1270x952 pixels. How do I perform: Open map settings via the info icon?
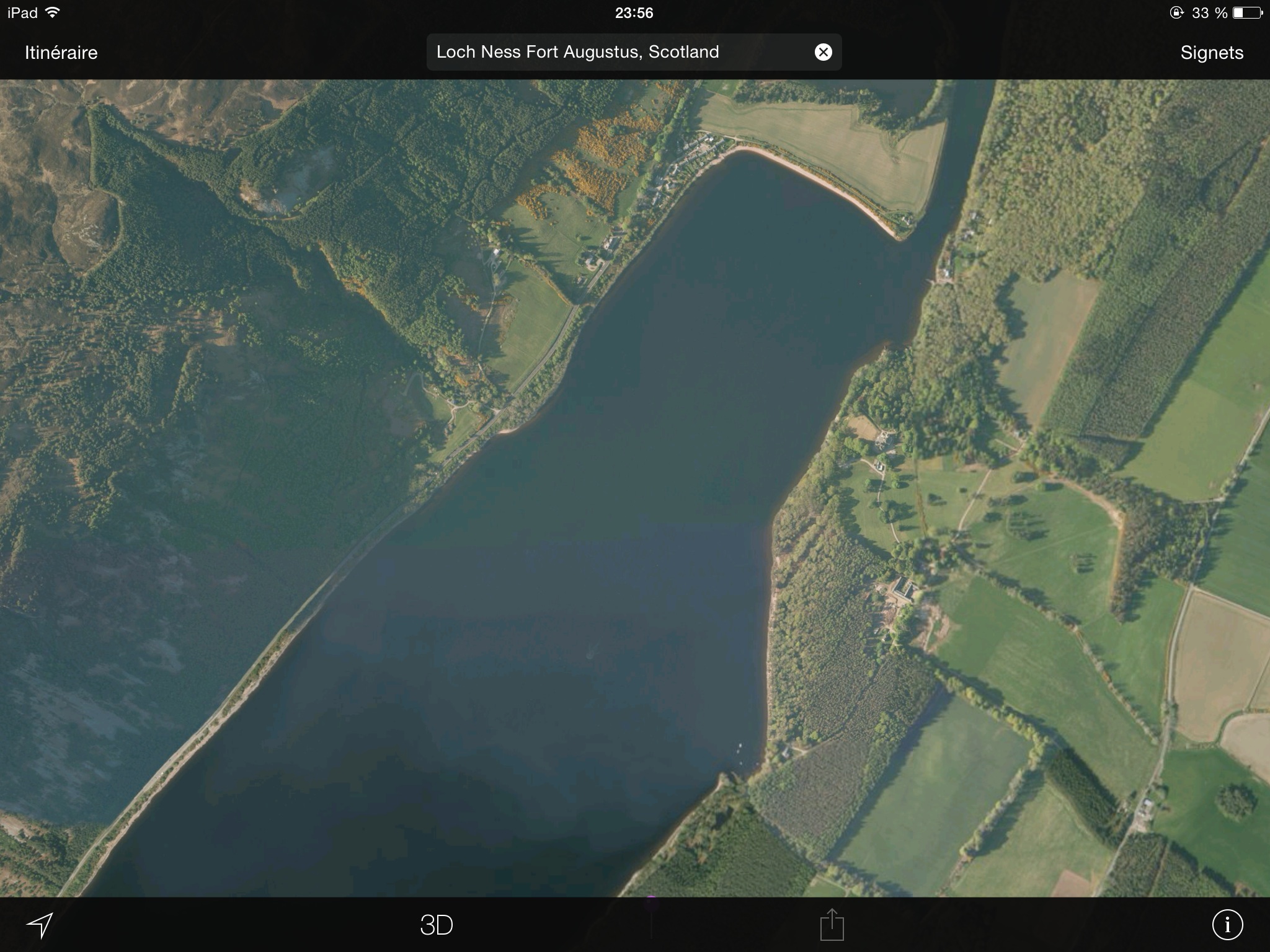pos(1227,925)
